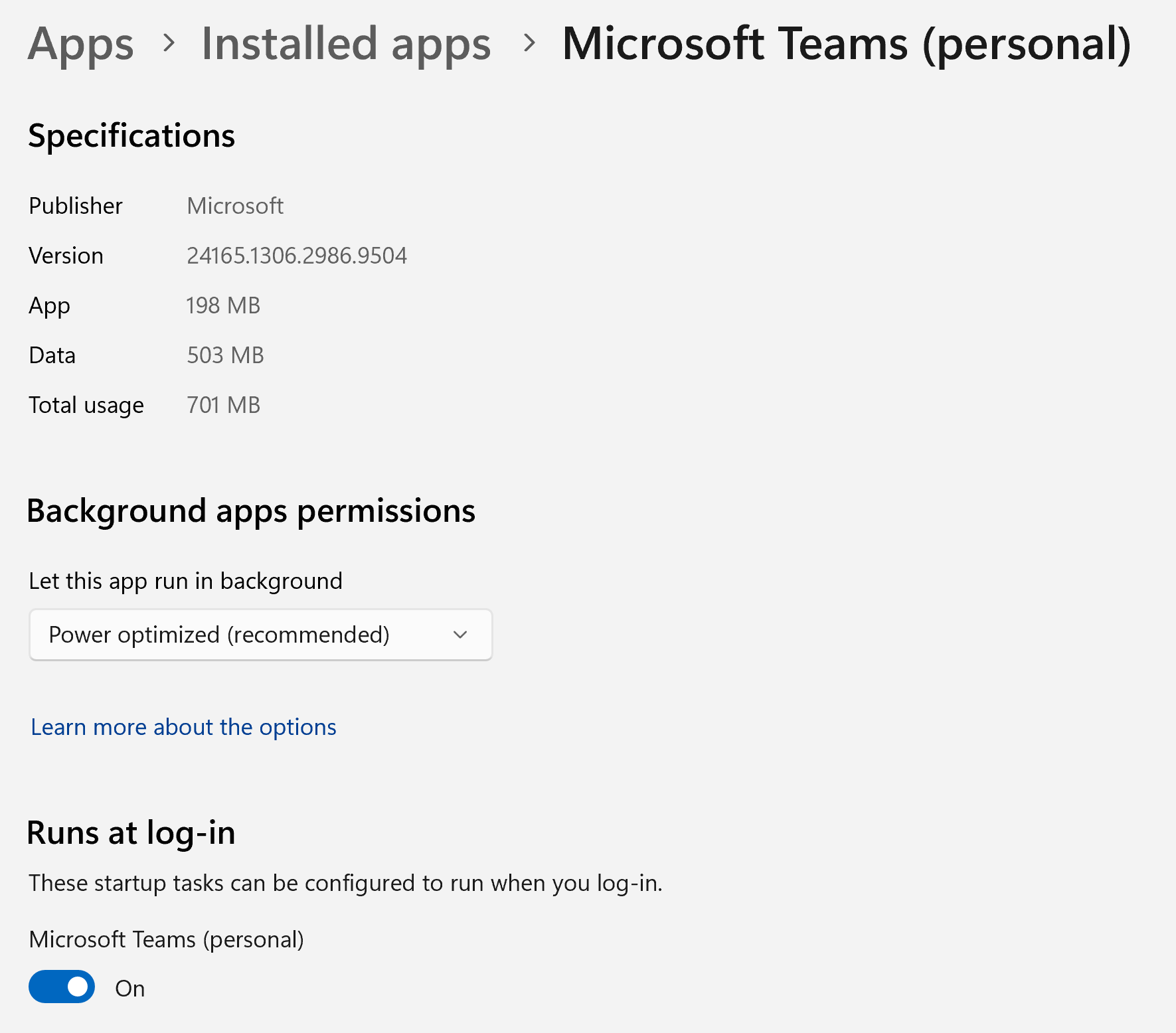
Task: Click the Specifications heading
Action: (x=131, y=137)
